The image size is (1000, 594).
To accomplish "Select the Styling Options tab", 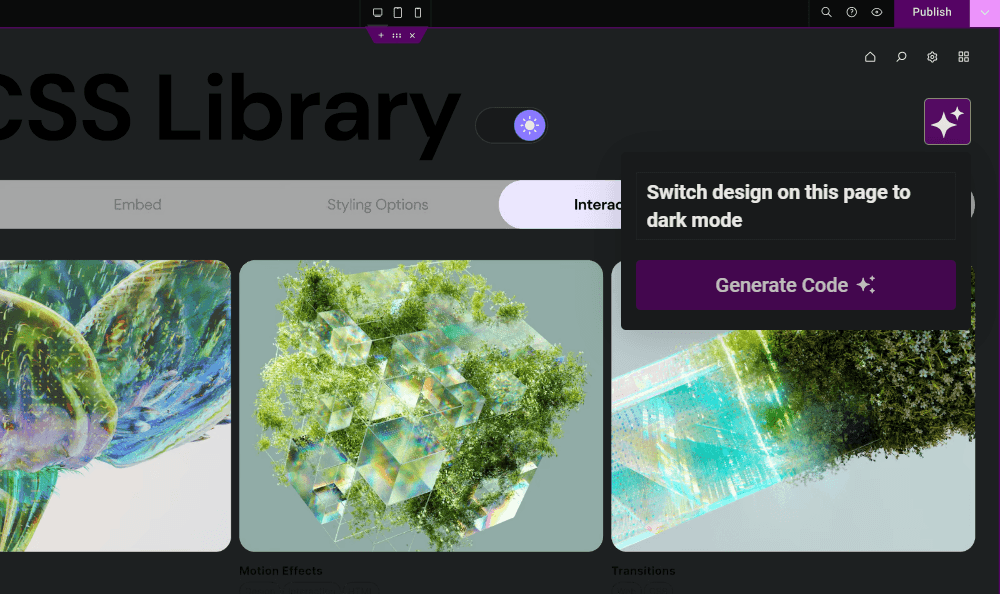I will point(378,204).
